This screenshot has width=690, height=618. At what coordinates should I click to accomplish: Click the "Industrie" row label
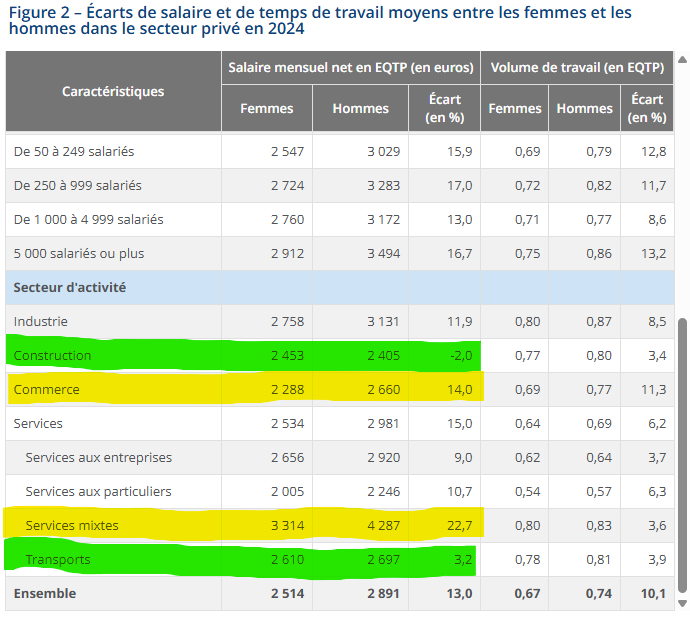[40, 321]
